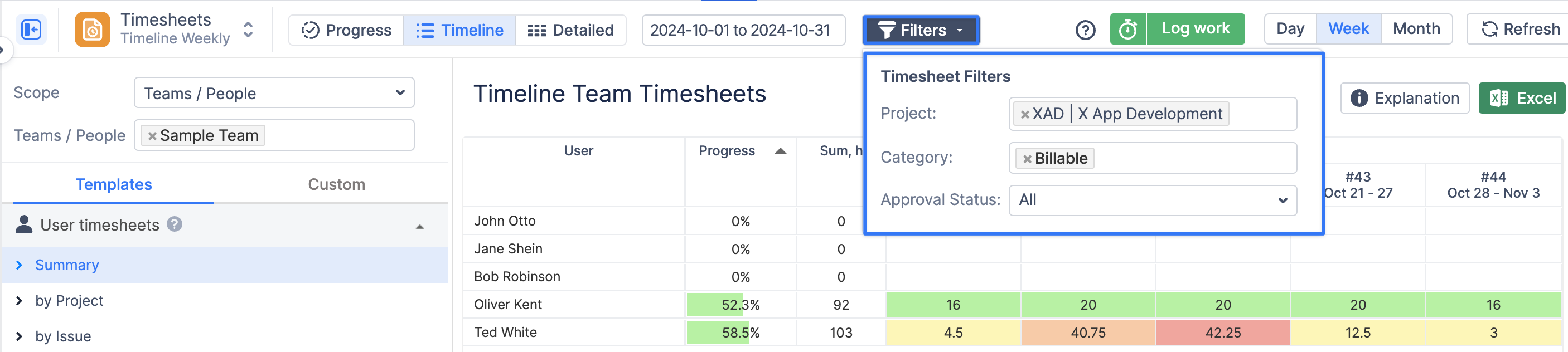This screenshot has width=1568, height=352.
Task: Click the date range input field
Action: point(743,30)
